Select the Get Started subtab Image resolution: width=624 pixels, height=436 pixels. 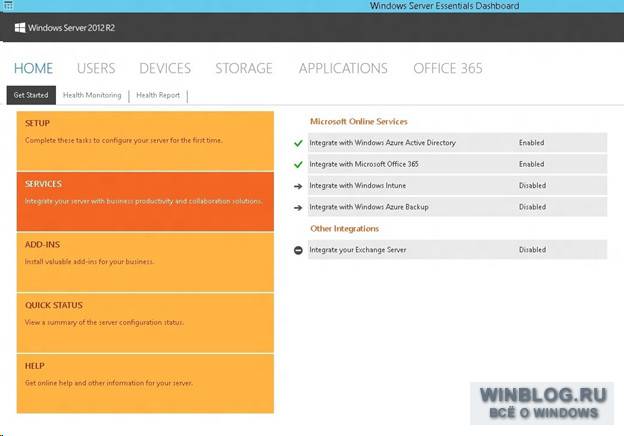point(31,95)
